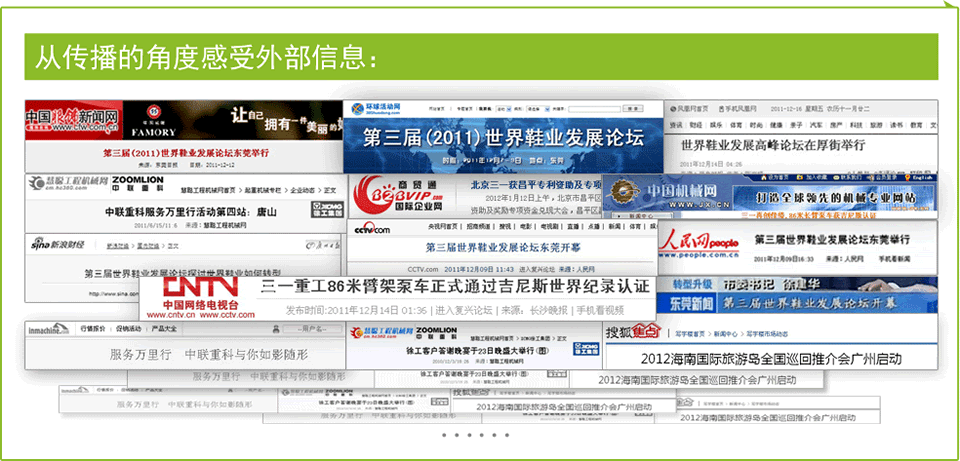Click the cctv.com logo
Image resolution: width=960 pixels, height=461 pixels.
372,228
